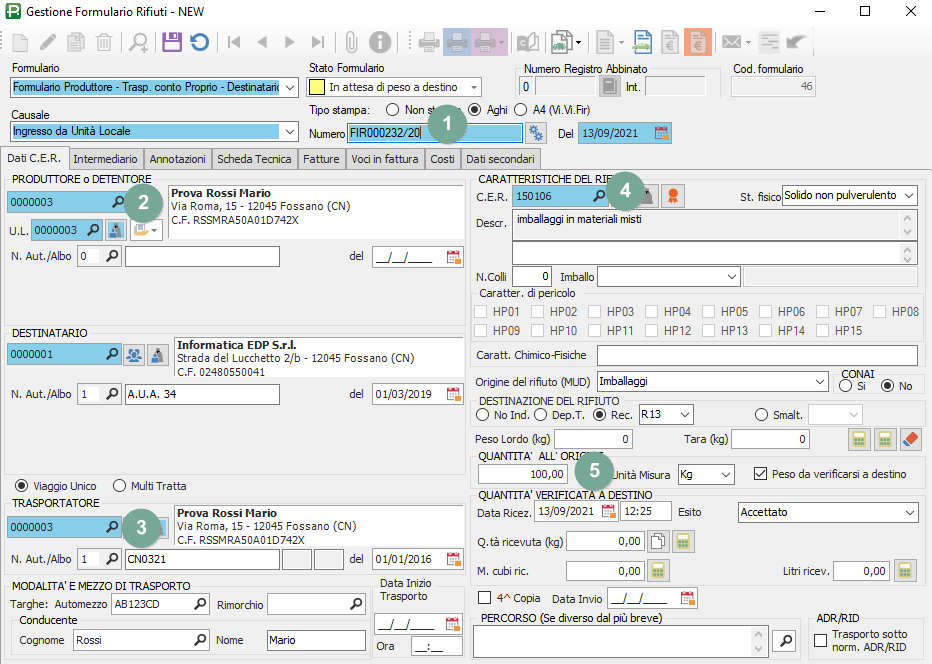
Task: Open attachments with the paperclip icon
Action: click(351, 42)
